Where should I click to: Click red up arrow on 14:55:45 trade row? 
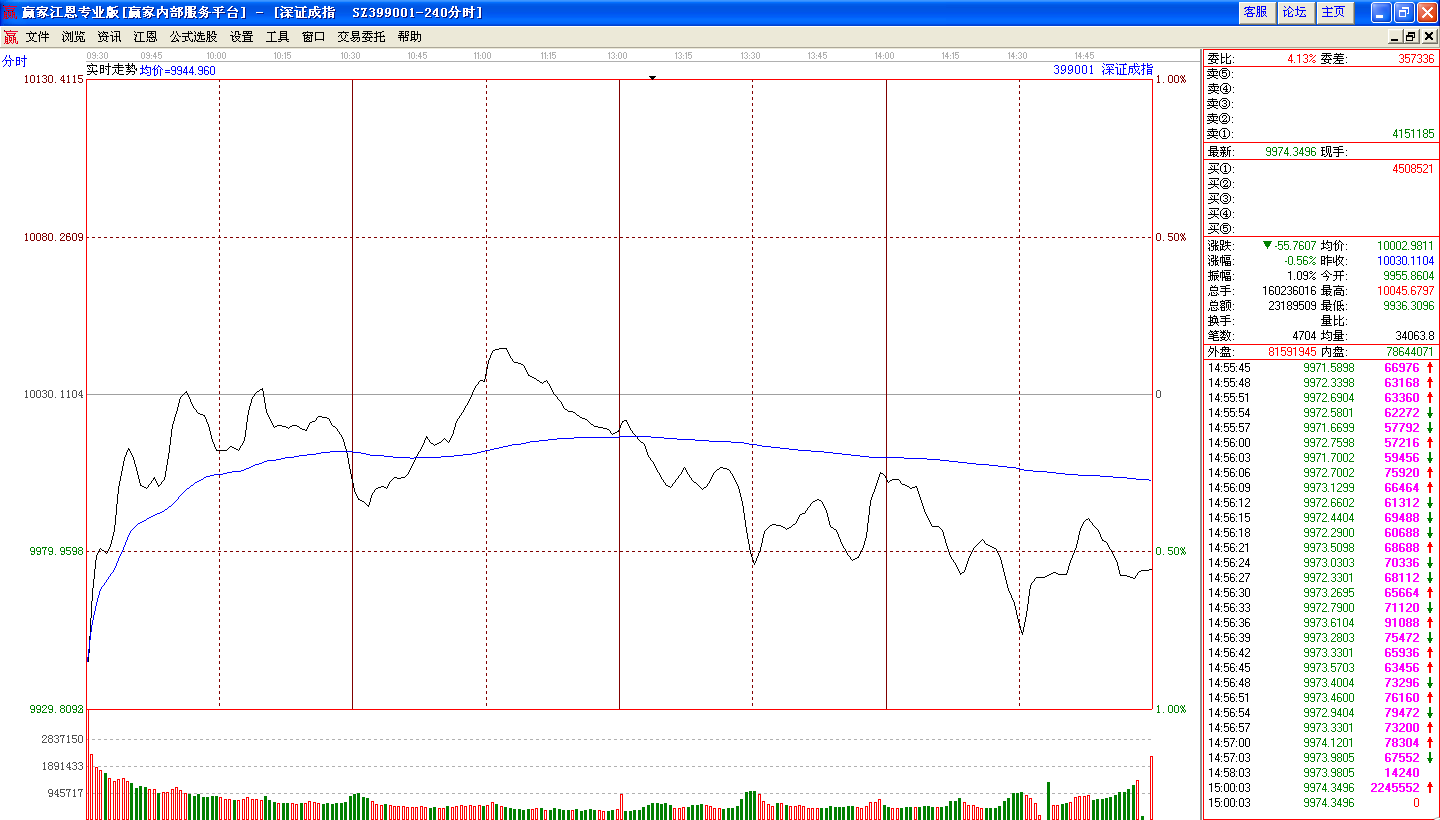tap(1430, 368)
